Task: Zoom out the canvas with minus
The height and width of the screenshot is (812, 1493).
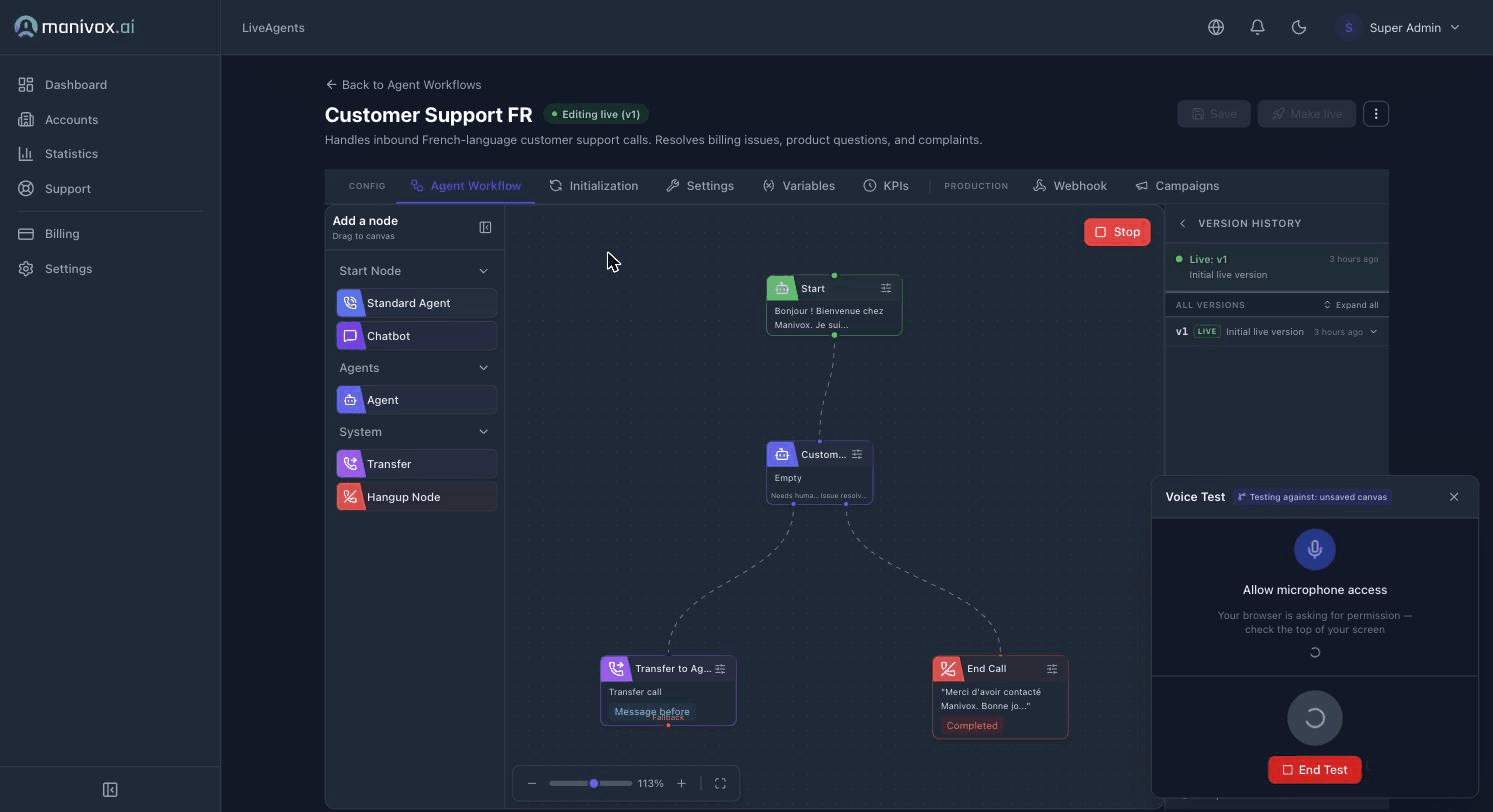Action: click(x=532, y=783)
